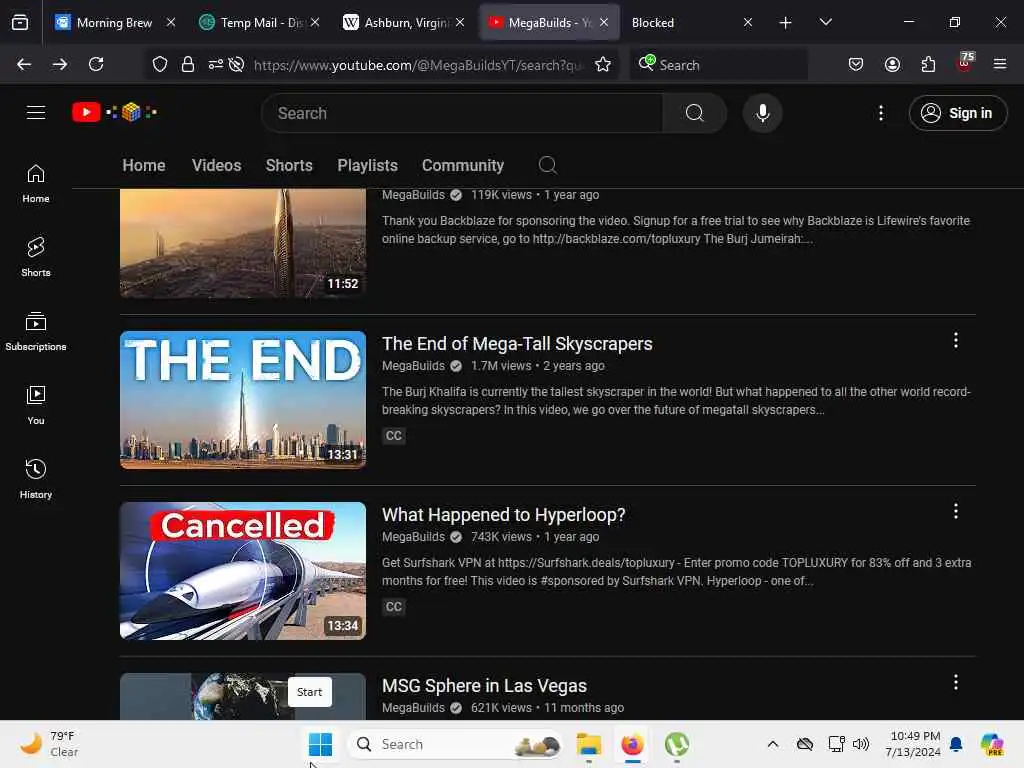Open The End of Mega-Tall Skyscrapers title

coord(517,344)
